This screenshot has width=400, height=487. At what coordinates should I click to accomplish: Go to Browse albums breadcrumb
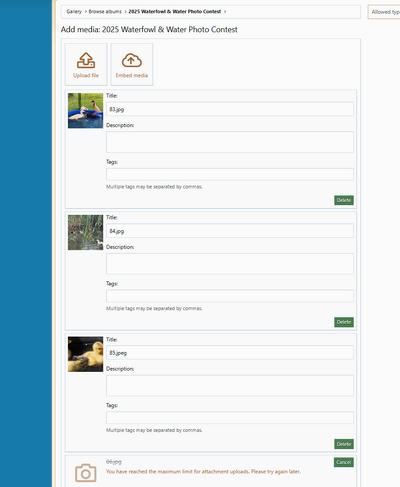(105, 12)
